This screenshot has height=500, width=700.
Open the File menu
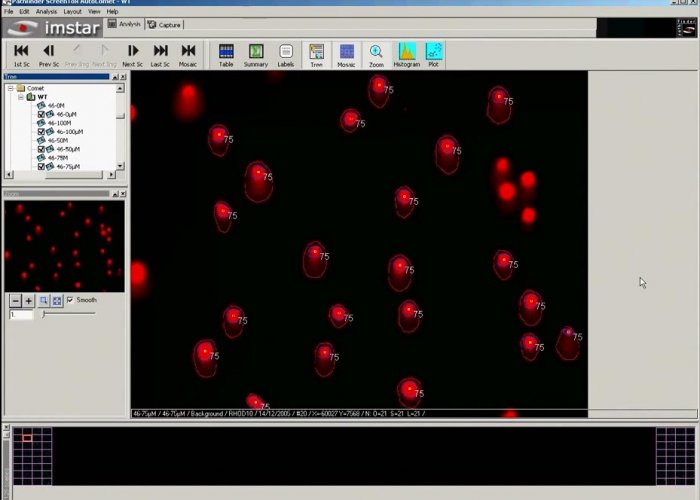(x=8, y=12)
